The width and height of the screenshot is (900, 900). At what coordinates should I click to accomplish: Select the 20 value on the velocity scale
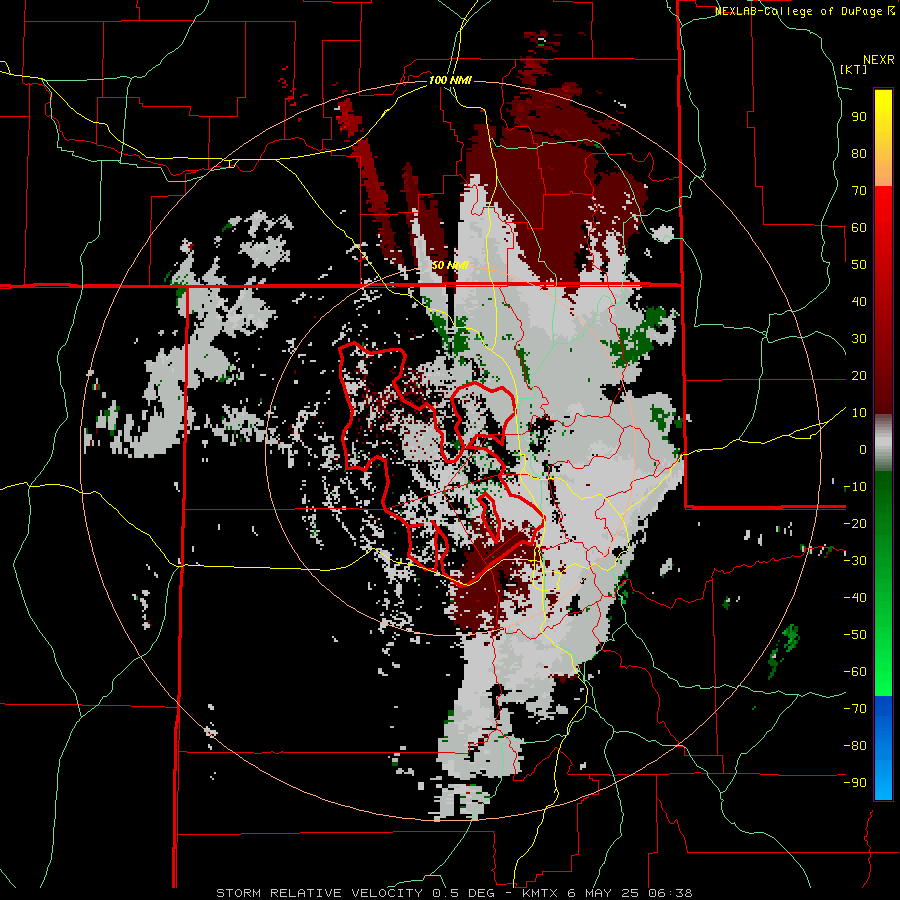click(x=859, y=376)
